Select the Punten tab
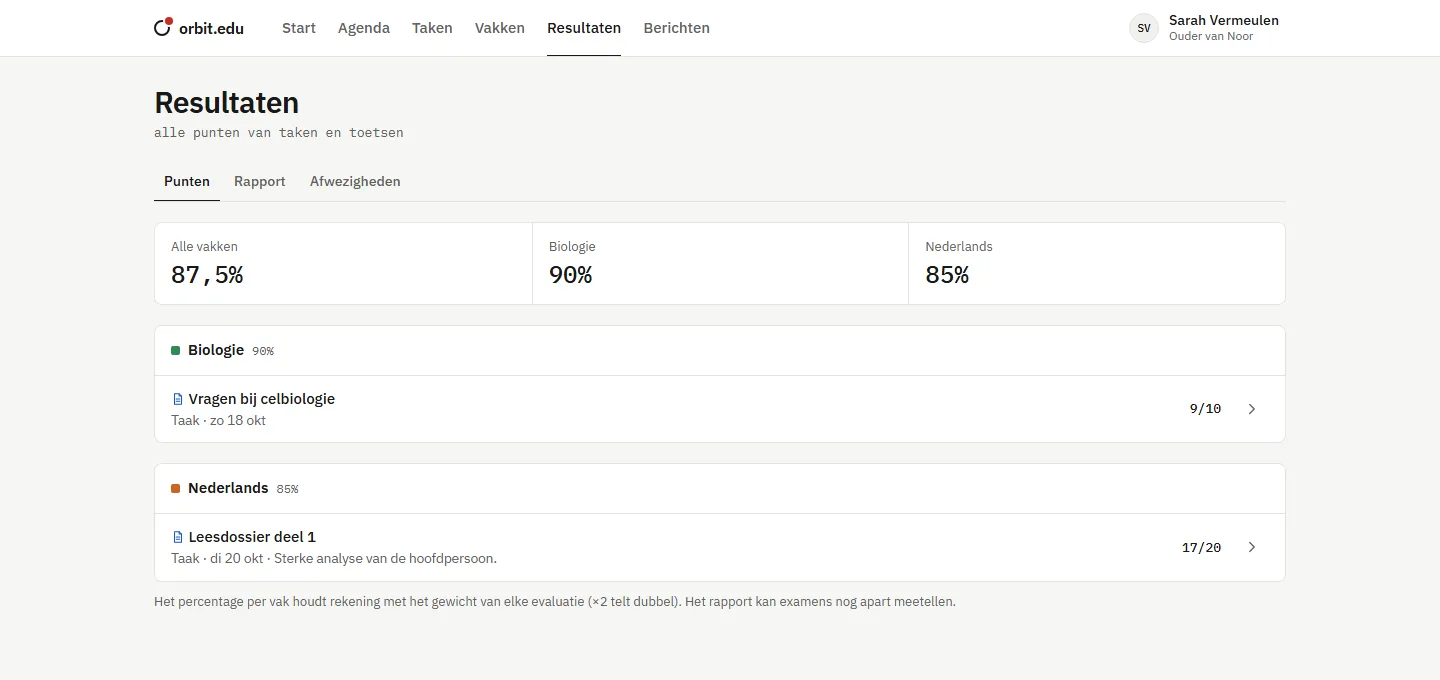The height and width of the screenshot is (680, 1440). pyautogui.click(x=187, y=181)
